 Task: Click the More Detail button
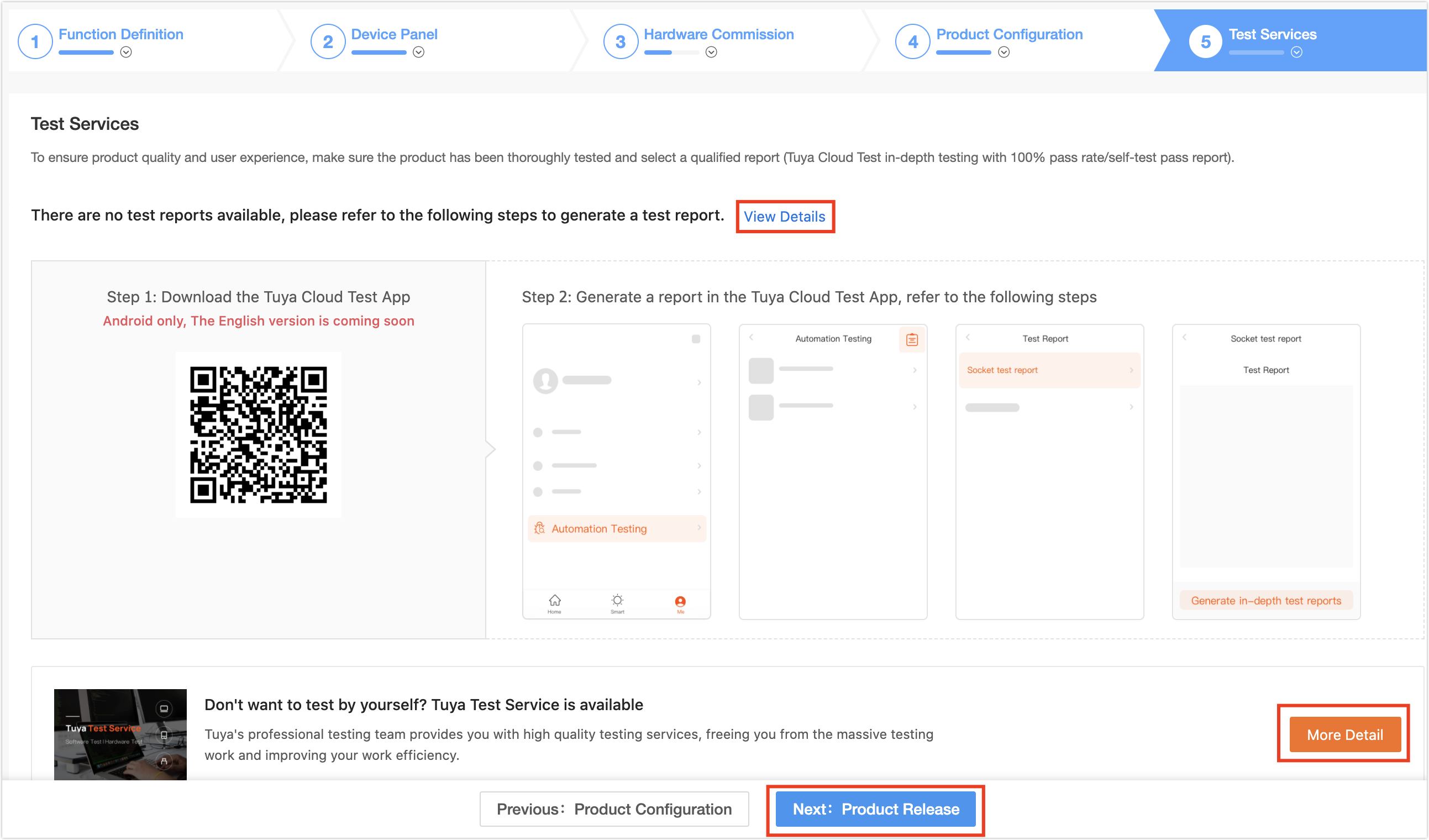1344,734
